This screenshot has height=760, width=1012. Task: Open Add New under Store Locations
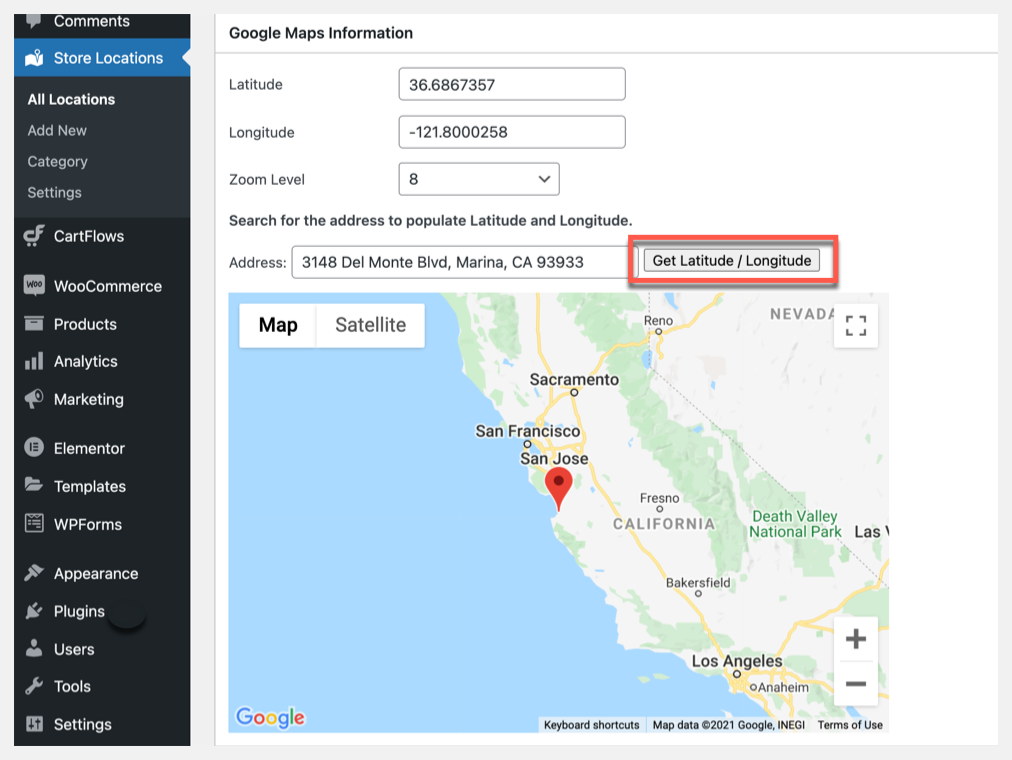click(57, 130)
